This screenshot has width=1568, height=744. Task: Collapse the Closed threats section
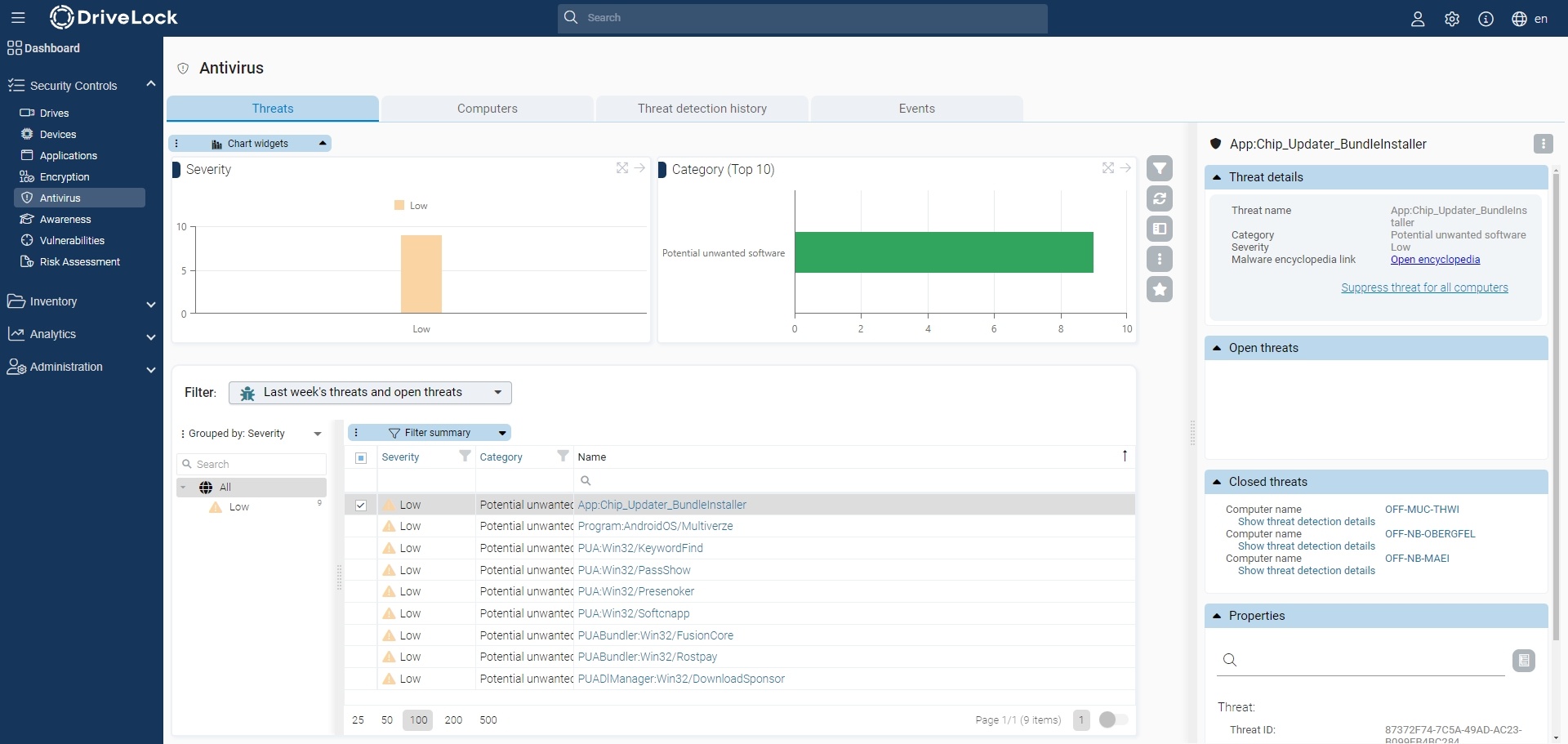click(1217, 482)
